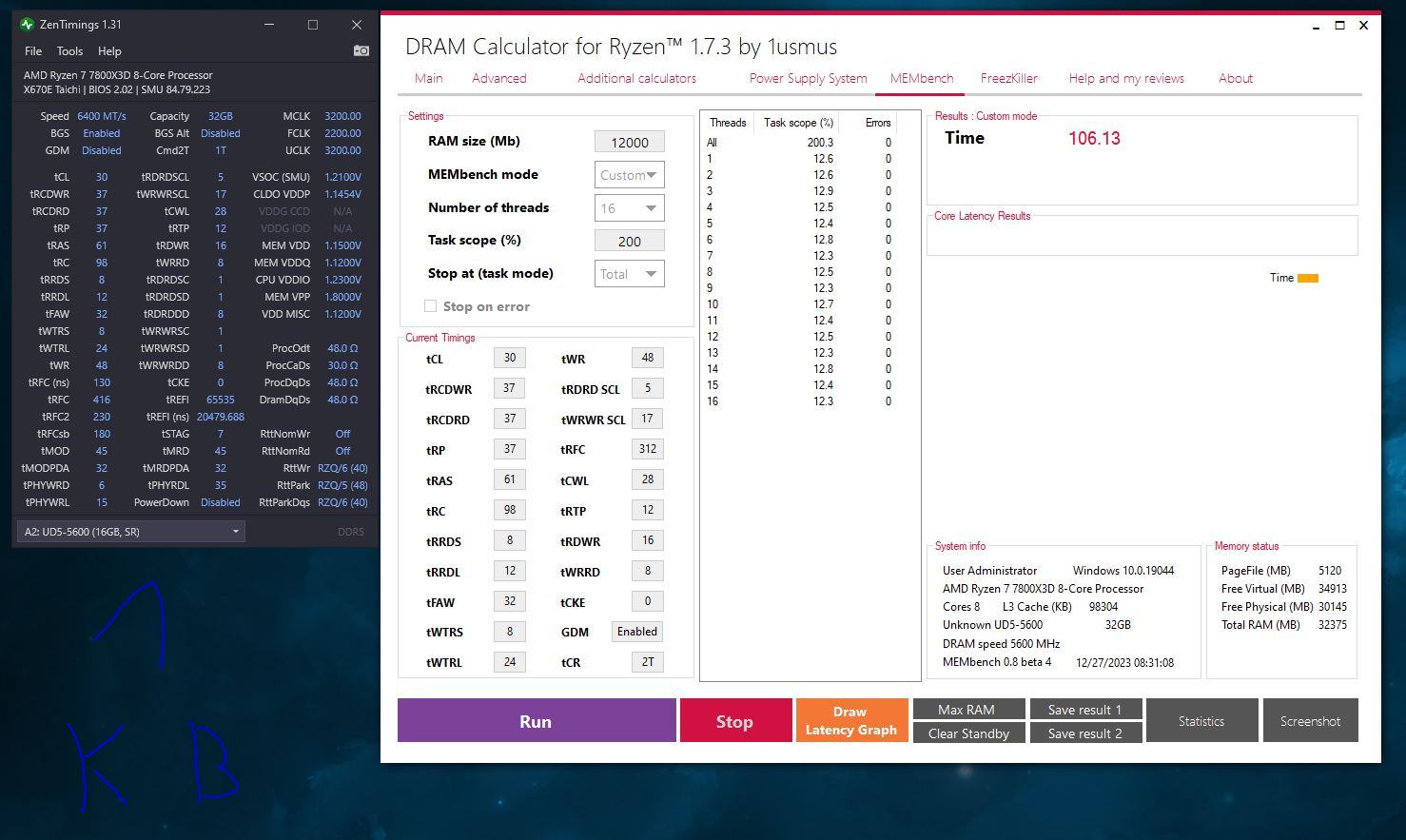Open the Power Supply System tab

click(808, 78)
